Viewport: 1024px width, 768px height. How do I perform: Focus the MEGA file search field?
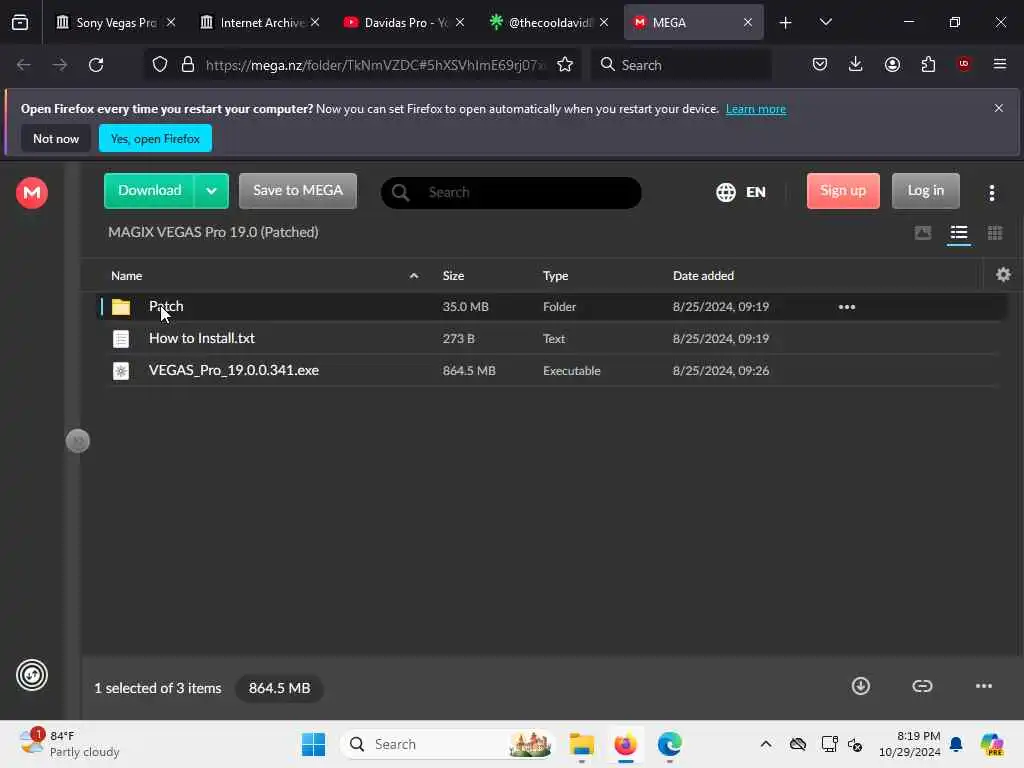click(511, 193)
